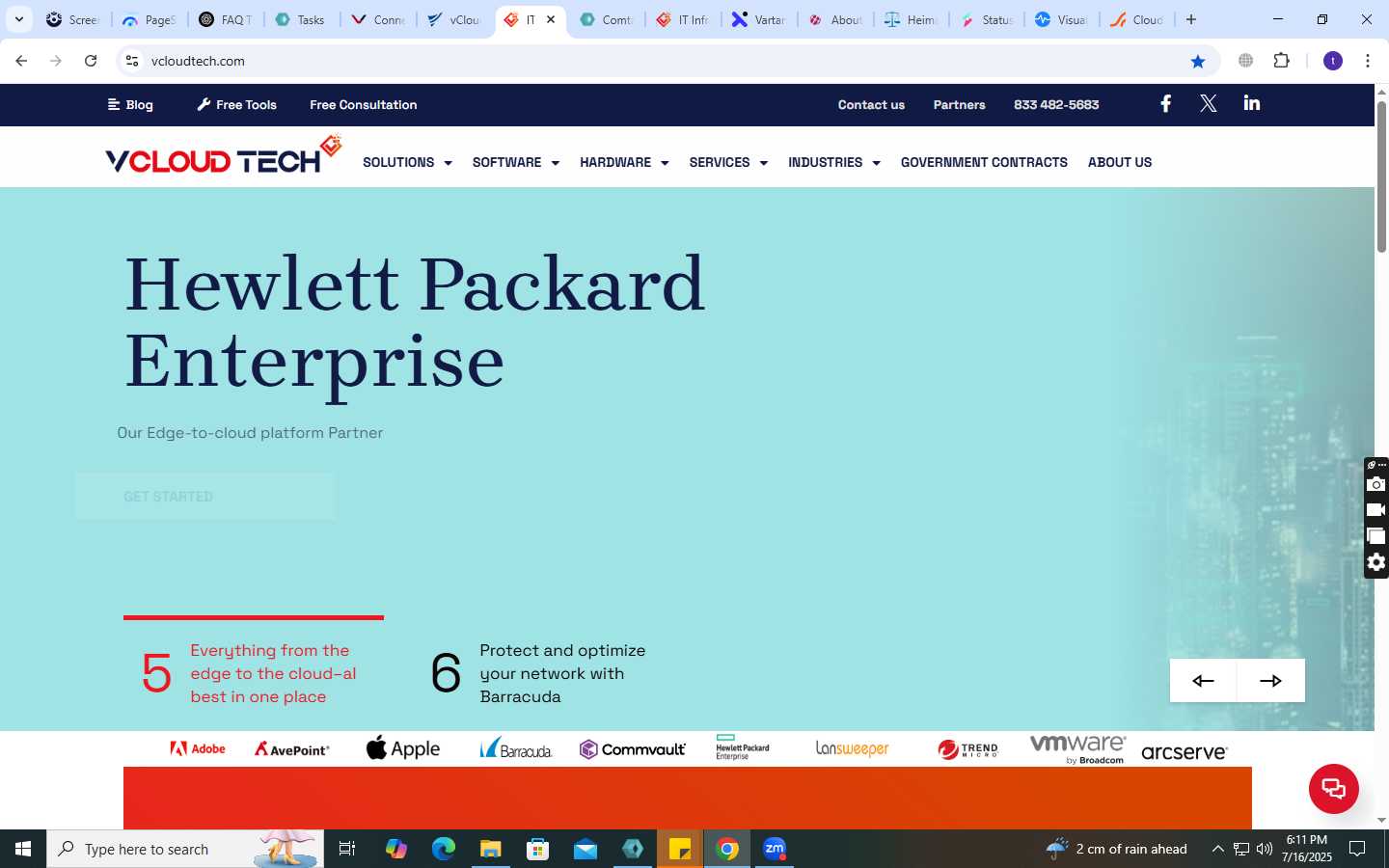
Task: Open Chrome from the Windows taskbar
Action: point(727,849)
